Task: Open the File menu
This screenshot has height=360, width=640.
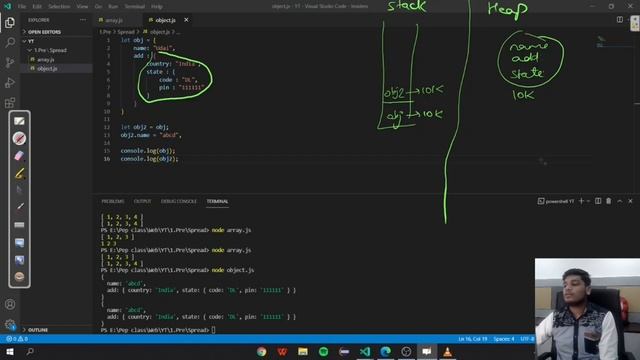Action: pyautogui.click(x=22, y=7)
